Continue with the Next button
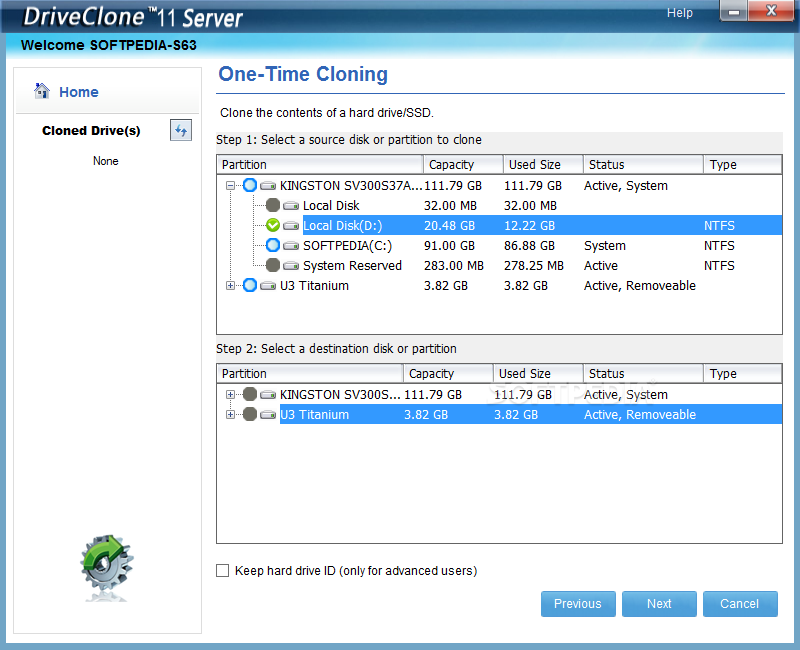The width and height of the screenshot is (800, 650). click(x=659, y=604)
